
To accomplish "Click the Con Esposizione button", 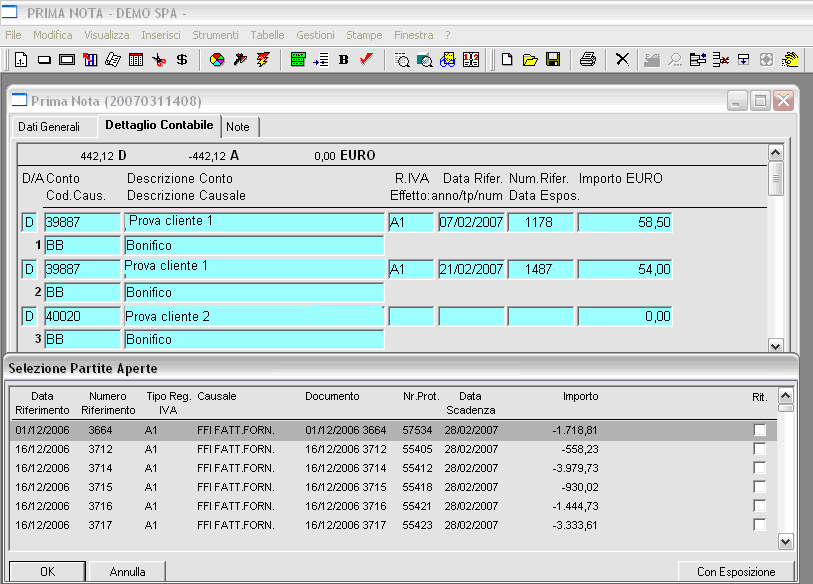I will [736, 572].
